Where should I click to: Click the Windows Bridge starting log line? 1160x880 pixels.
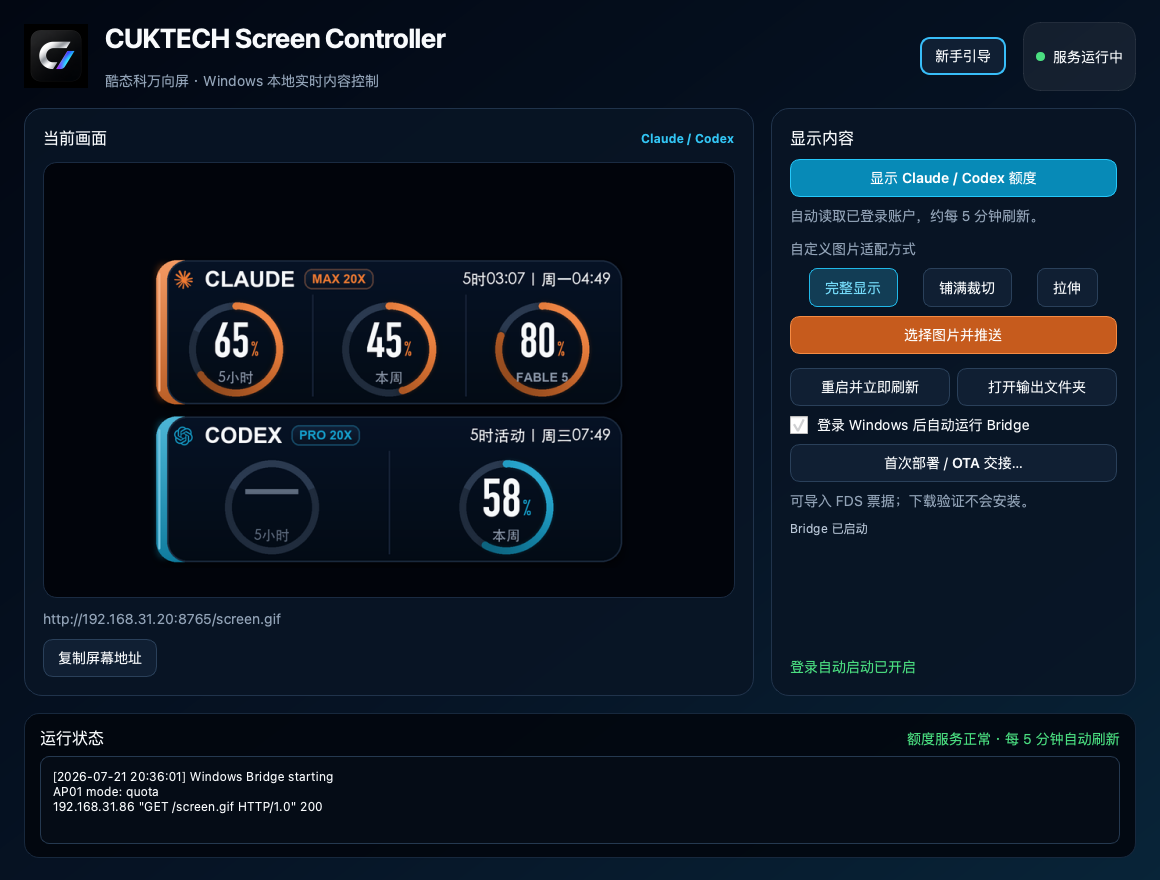[193, 777]
